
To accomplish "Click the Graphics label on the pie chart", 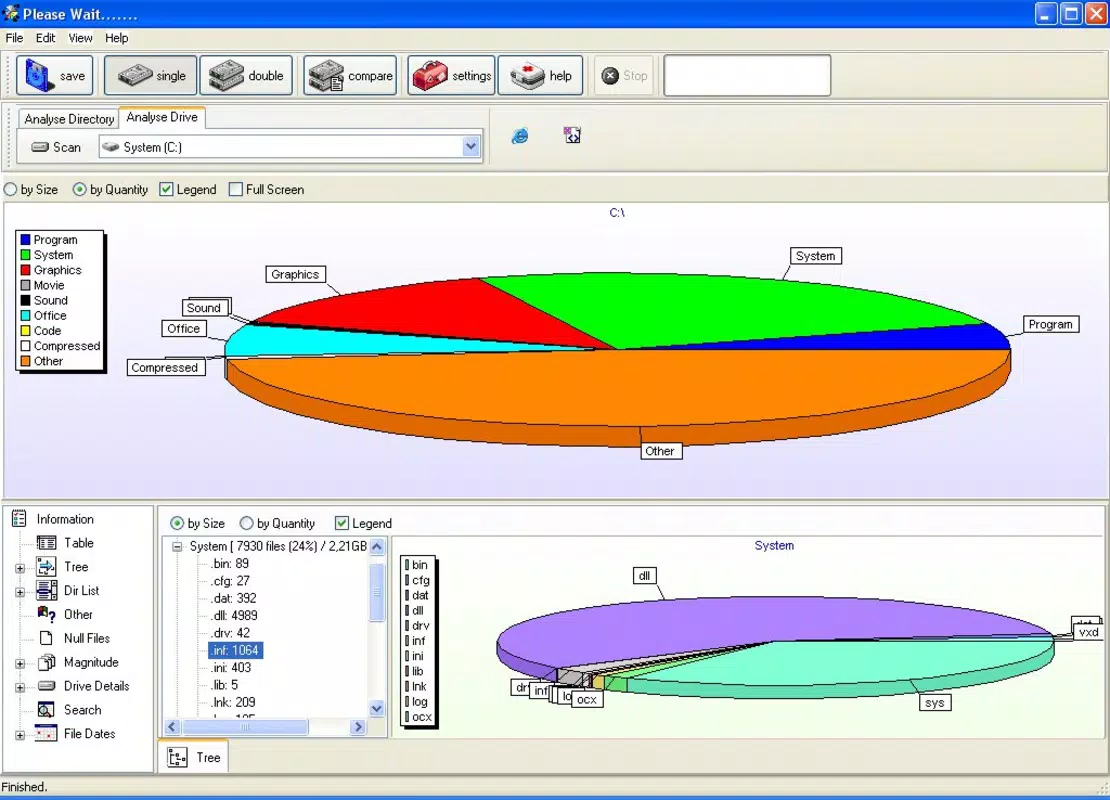I will (x=295, y=274).
